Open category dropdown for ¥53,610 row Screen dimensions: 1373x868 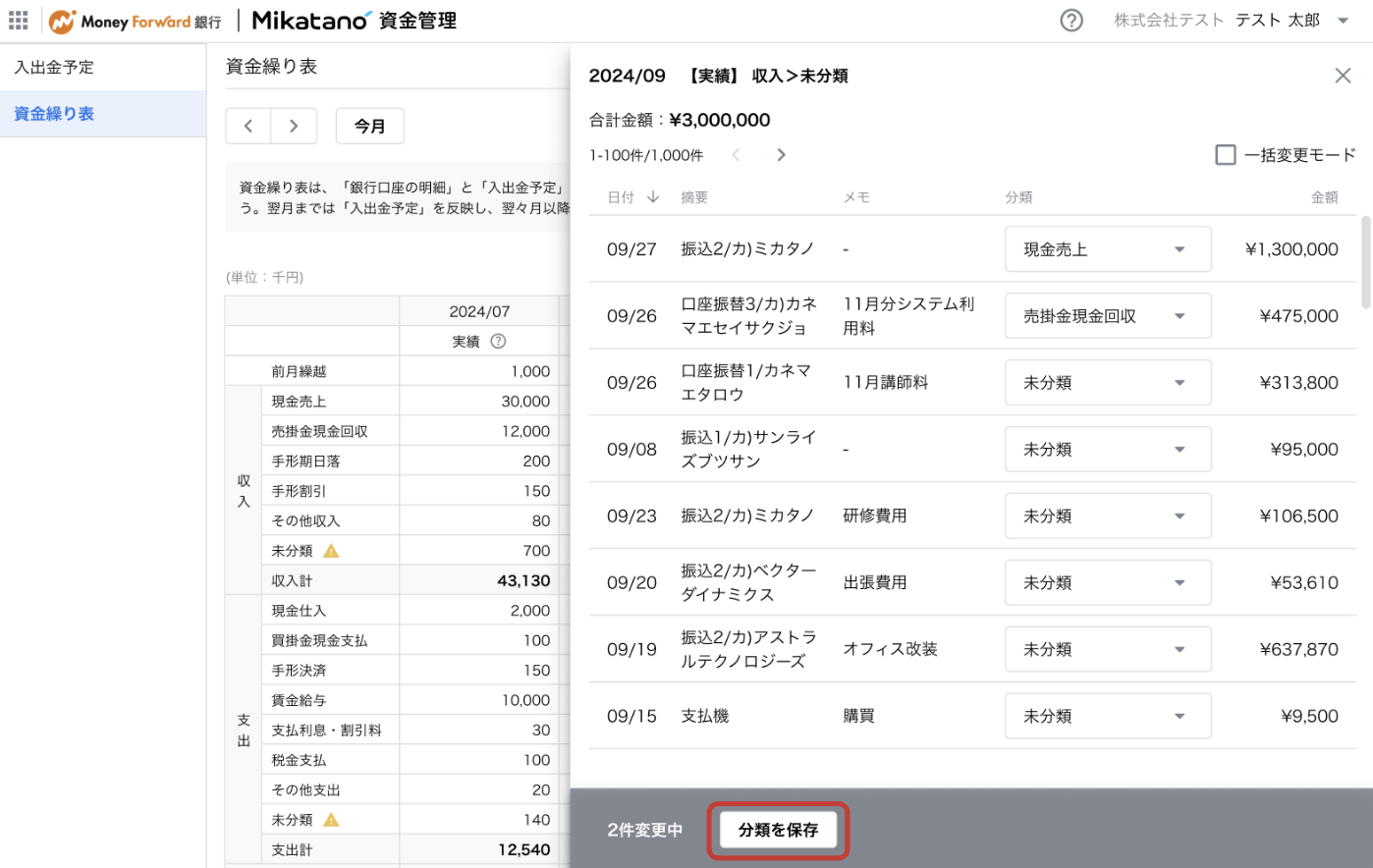(1108, 583)
